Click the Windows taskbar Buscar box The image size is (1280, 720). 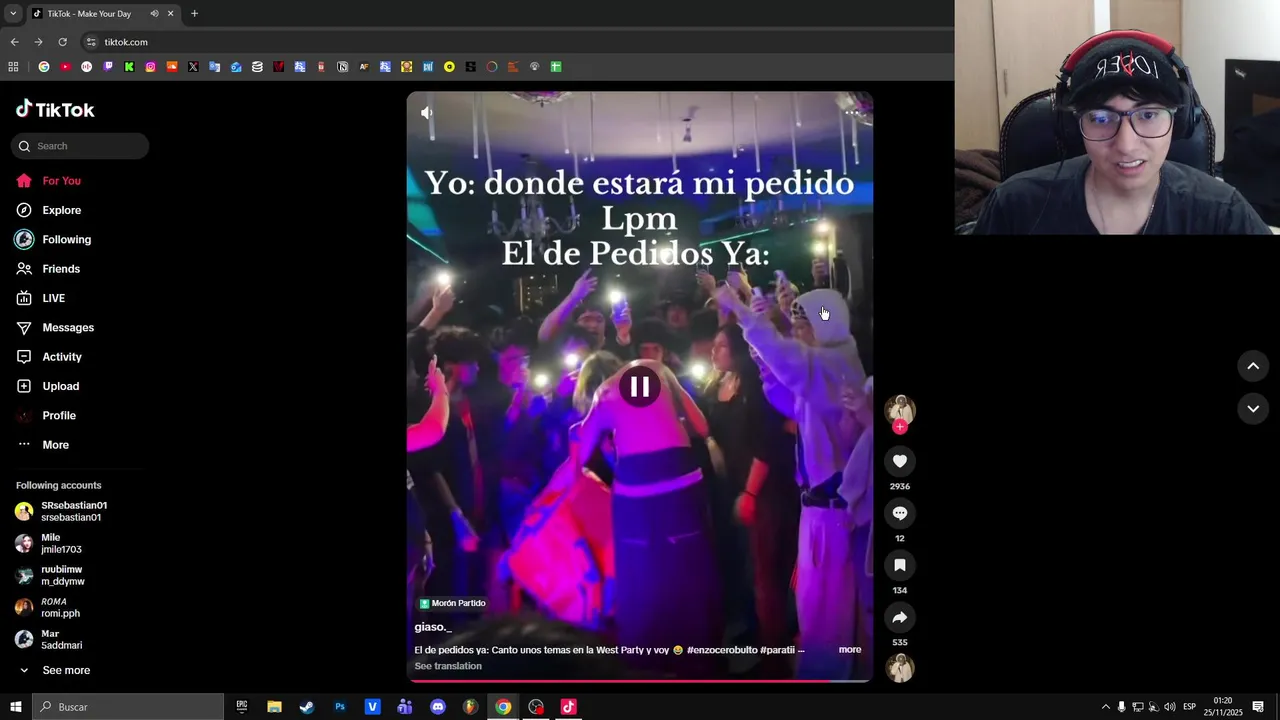pyautogui.click(x=128, y=707)
